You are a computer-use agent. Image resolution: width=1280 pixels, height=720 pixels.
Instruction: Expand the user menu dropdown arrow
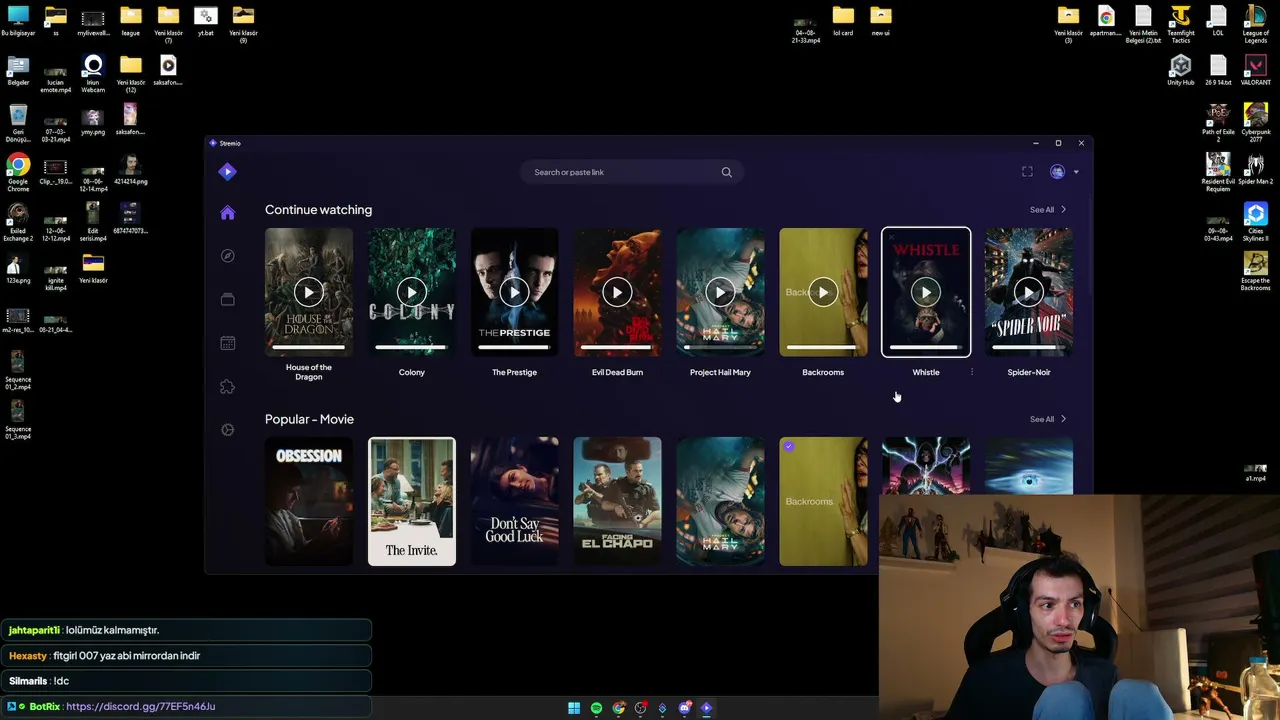(x=1076, y=172)
